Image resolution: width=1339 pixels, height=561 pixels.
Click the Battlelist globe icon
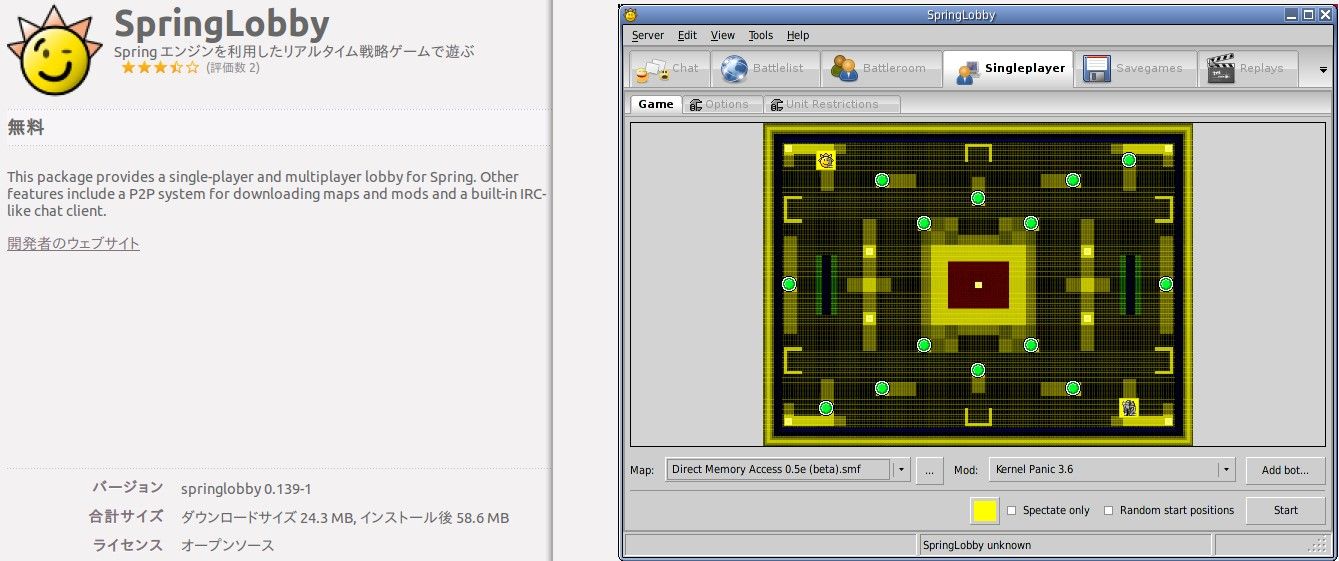734,69
